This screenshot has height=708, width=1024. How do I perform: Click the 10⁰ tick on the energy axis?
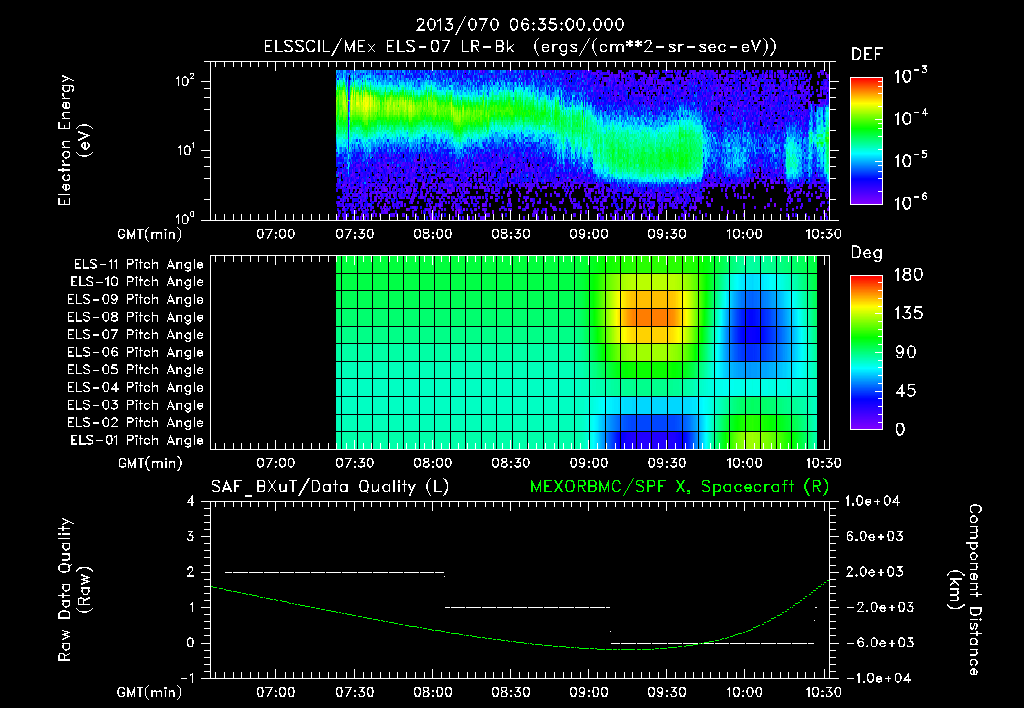[185, 217]
